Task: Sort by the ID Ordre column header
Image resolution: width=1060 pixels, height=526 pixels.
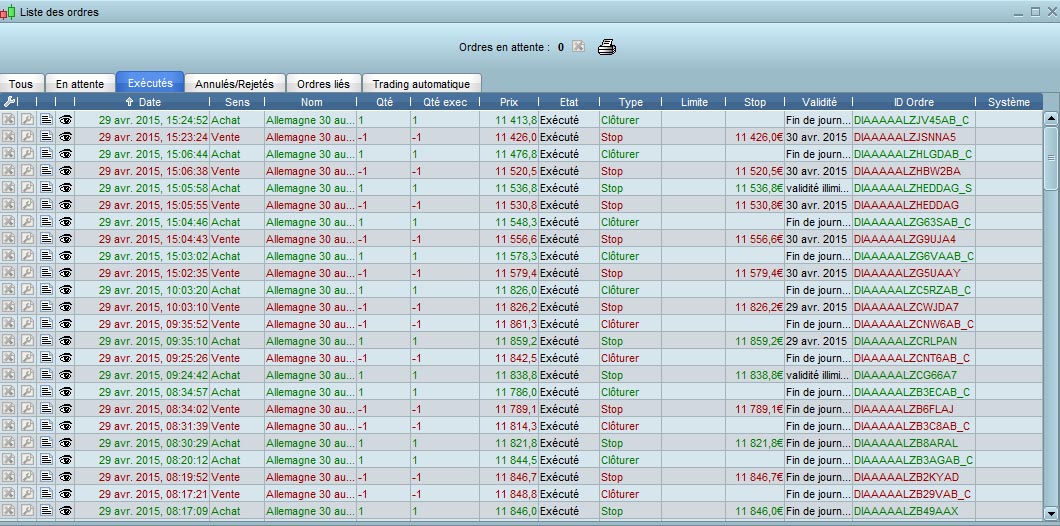Action: tap(913, 102)
